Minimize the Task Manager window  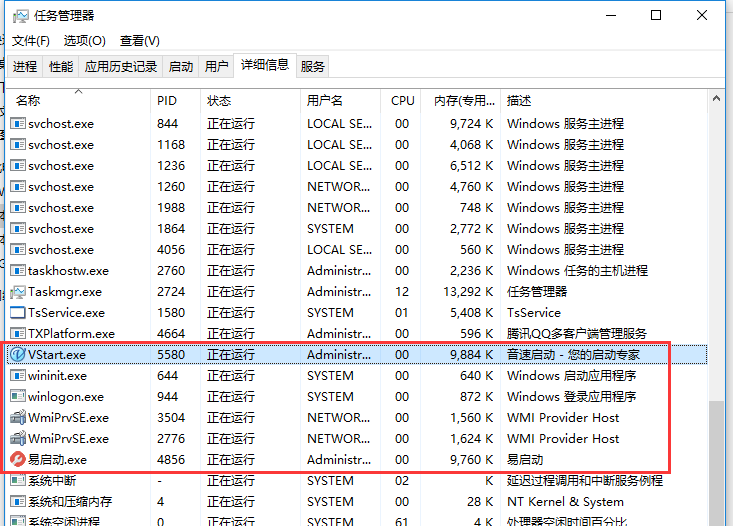click(611, 15)
